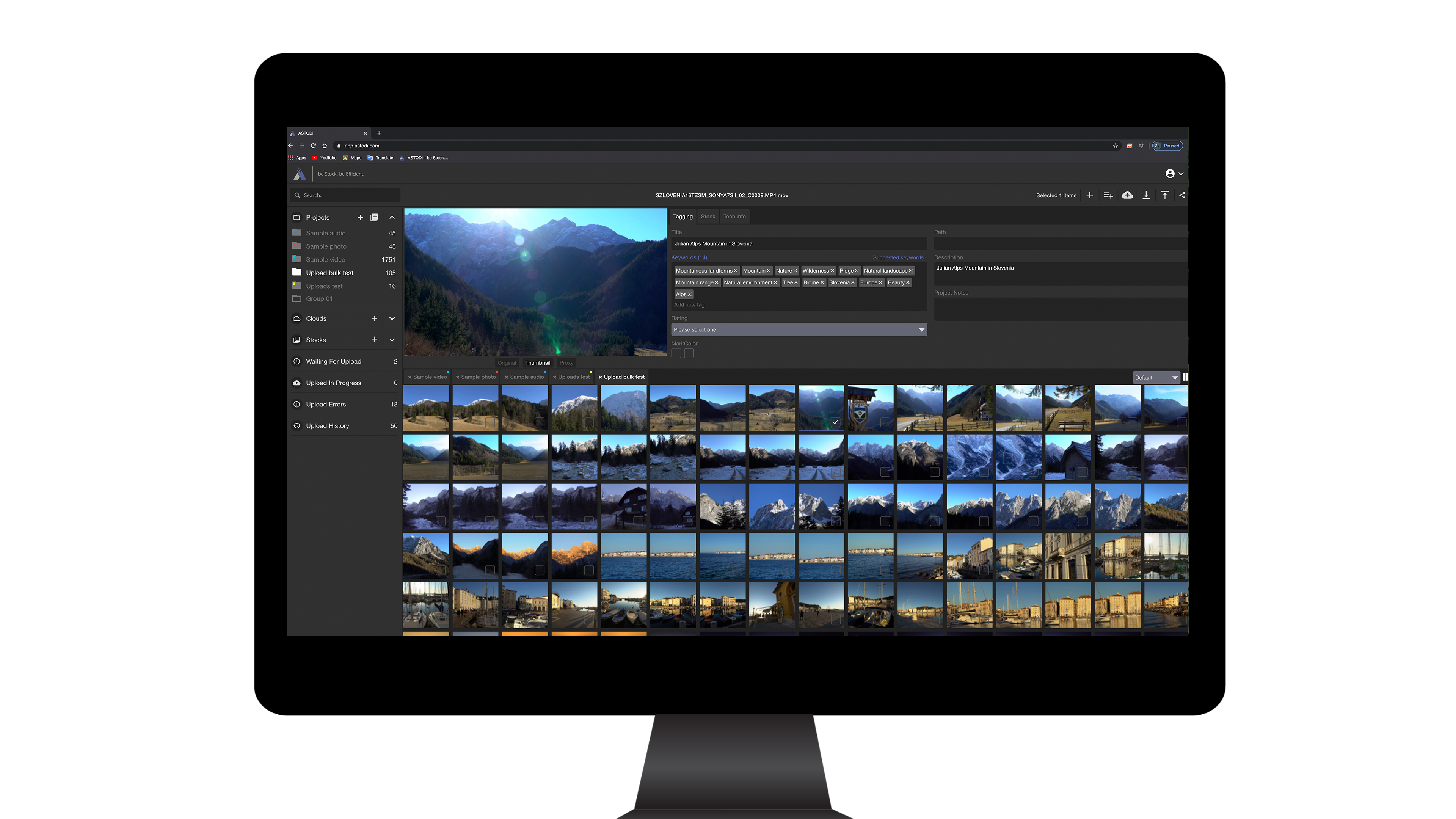The height and width of the screenshot is (819, 1456).
Task: Open Upload Errors in the sidebar
Action: [326, 404]
